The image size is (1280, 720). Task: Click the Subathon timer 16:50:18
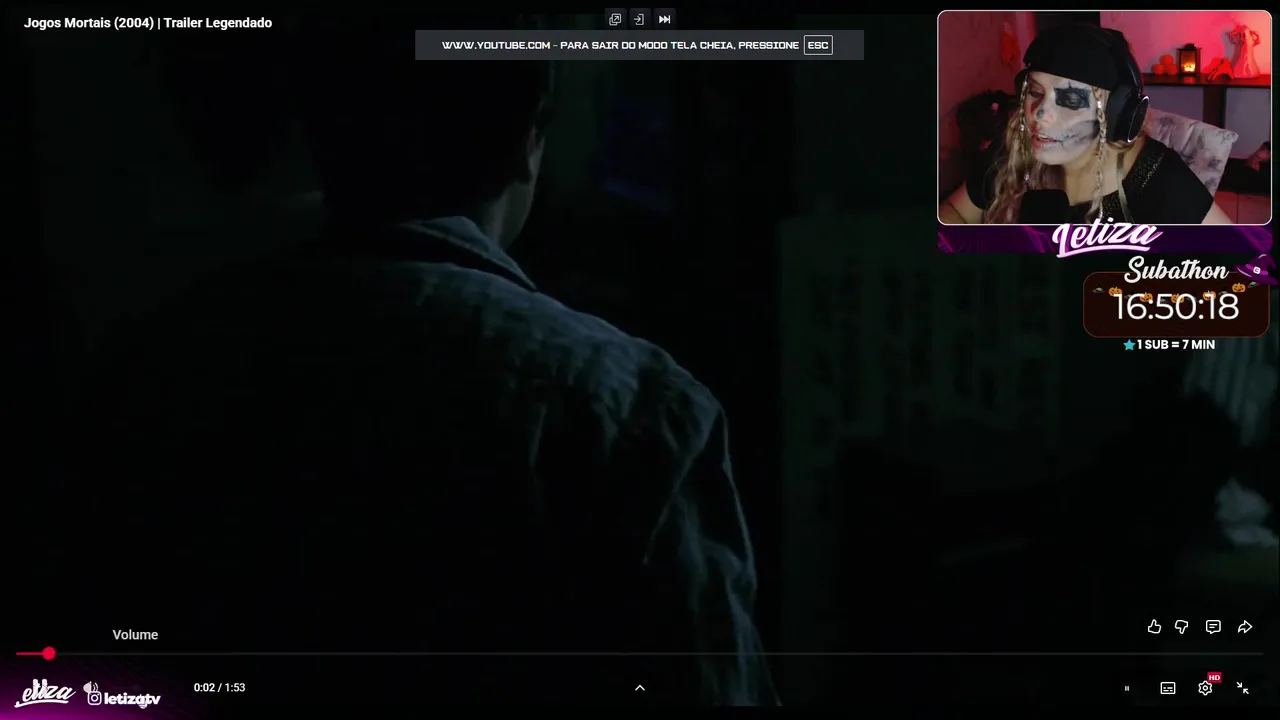tap(1176, 307)
